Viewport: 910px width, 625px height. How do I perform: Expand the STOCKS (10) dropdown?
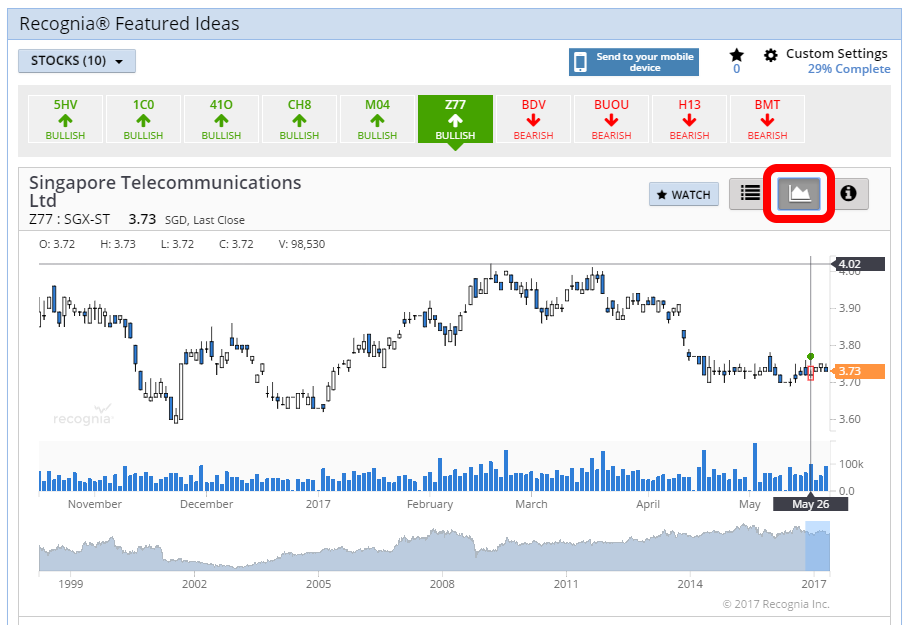[x=77, y=61]
